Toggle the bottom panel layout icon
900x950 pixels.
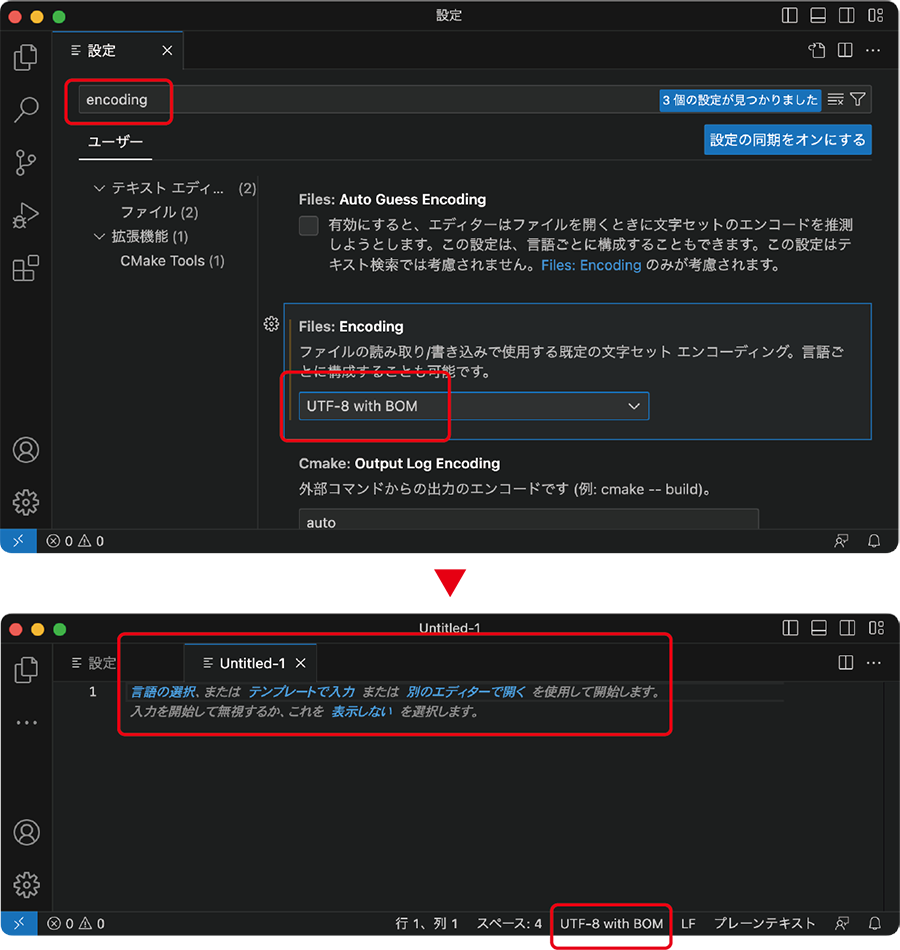click(818, 15)
